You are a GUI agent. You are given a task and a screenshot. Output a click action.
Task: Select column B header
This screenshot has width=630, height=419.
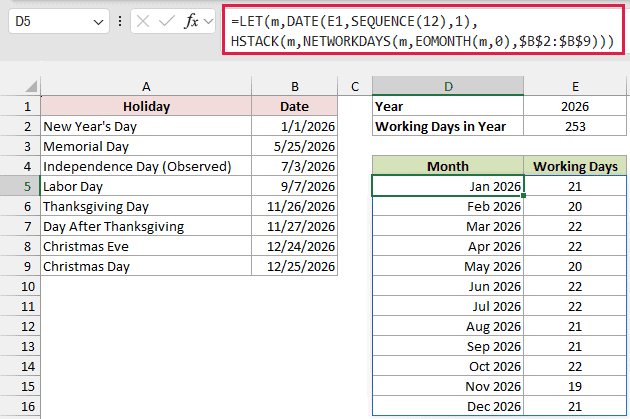[x=295, y=86]
